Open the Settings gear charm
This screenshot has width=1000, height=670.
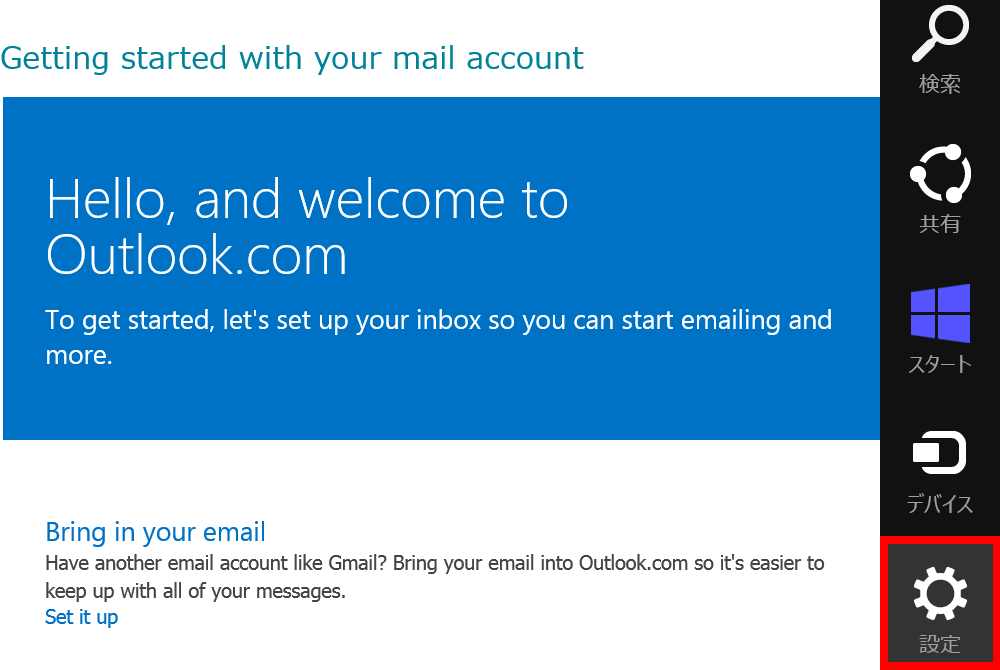pyautogui.click(x=940, y=593)
